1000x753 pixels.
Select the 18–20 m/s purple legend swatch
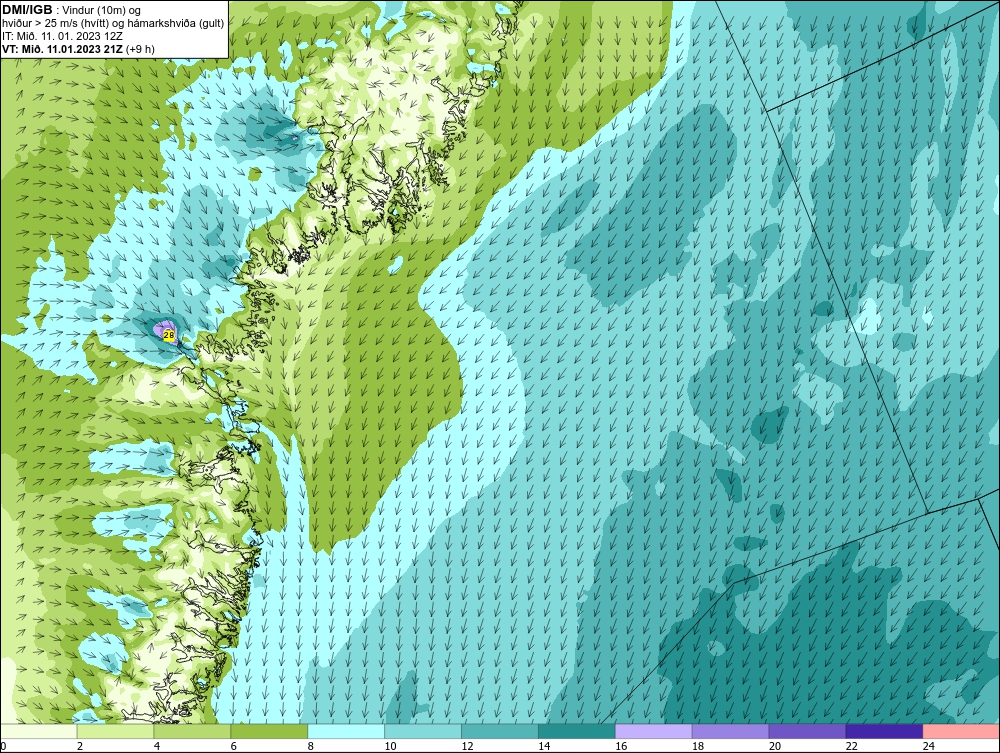pyautogui.click(x=730, y=731)
